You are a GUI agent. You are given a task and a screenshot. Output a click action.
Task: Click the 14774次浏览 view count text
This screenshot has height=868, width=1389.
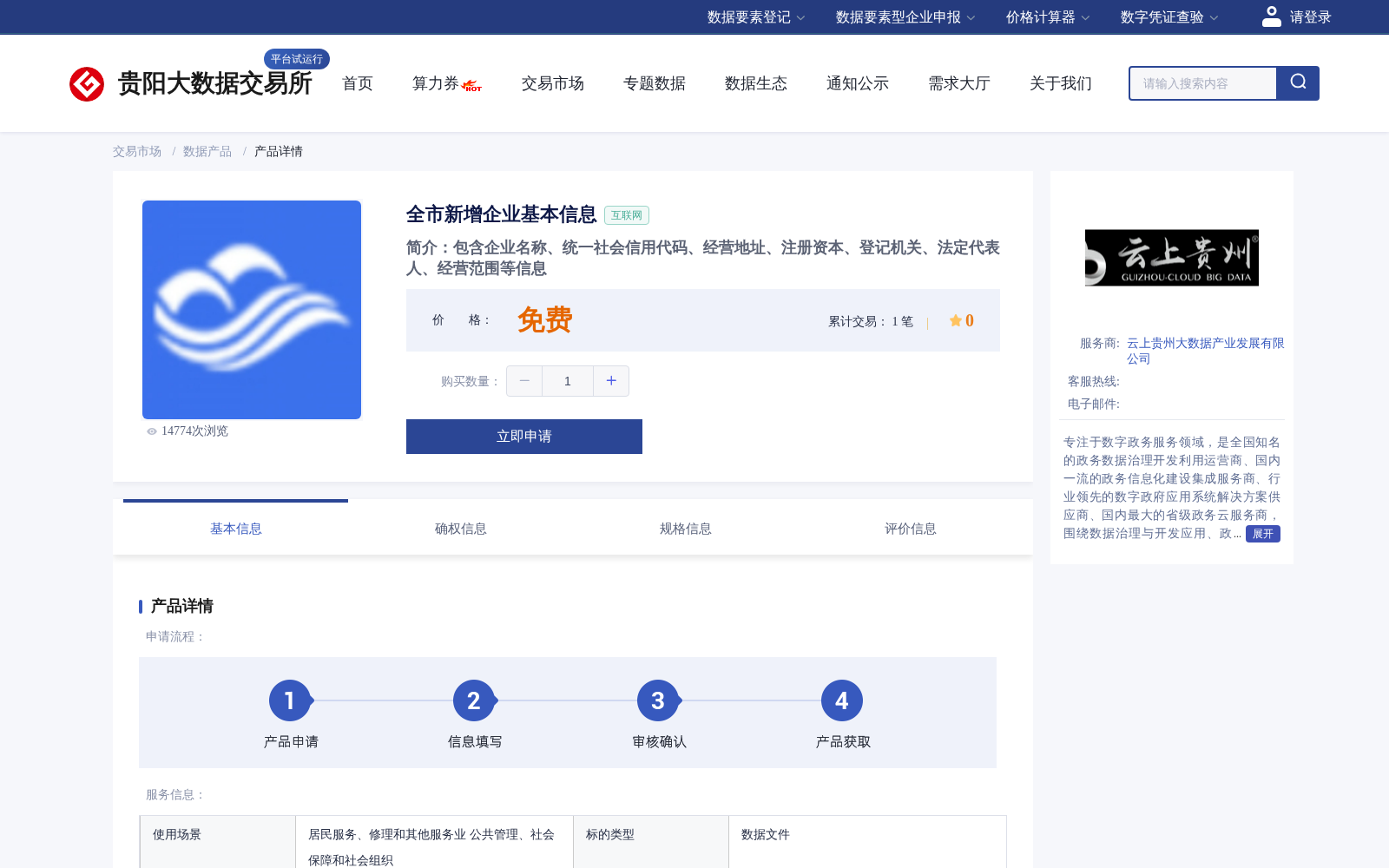click(194, 431)
